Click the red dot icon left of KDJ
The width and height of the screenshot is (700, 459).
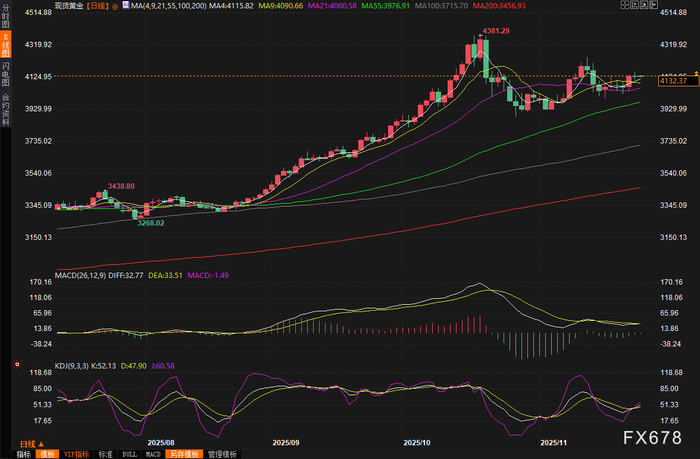tap(17, 364)
